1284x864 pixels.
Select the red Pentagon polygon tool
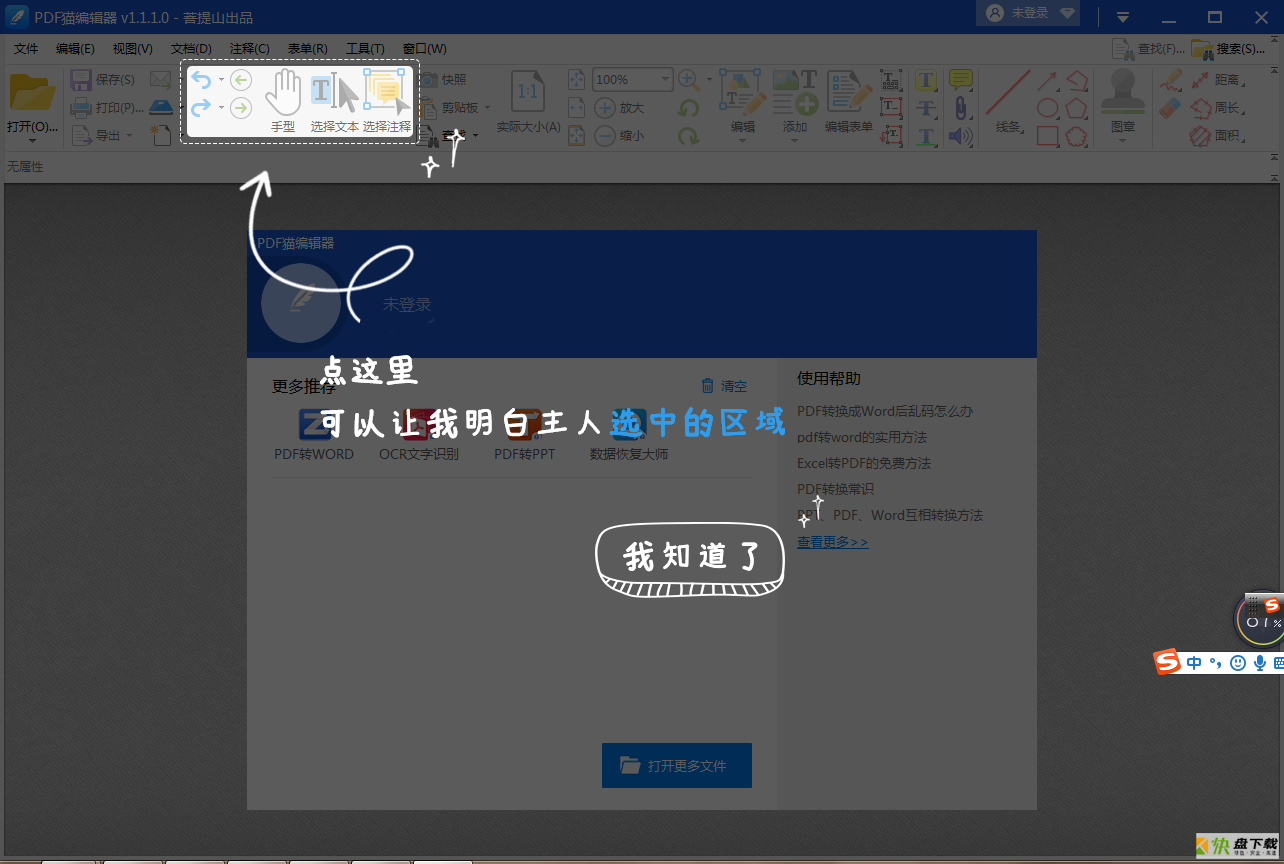tap(1076, 107)
